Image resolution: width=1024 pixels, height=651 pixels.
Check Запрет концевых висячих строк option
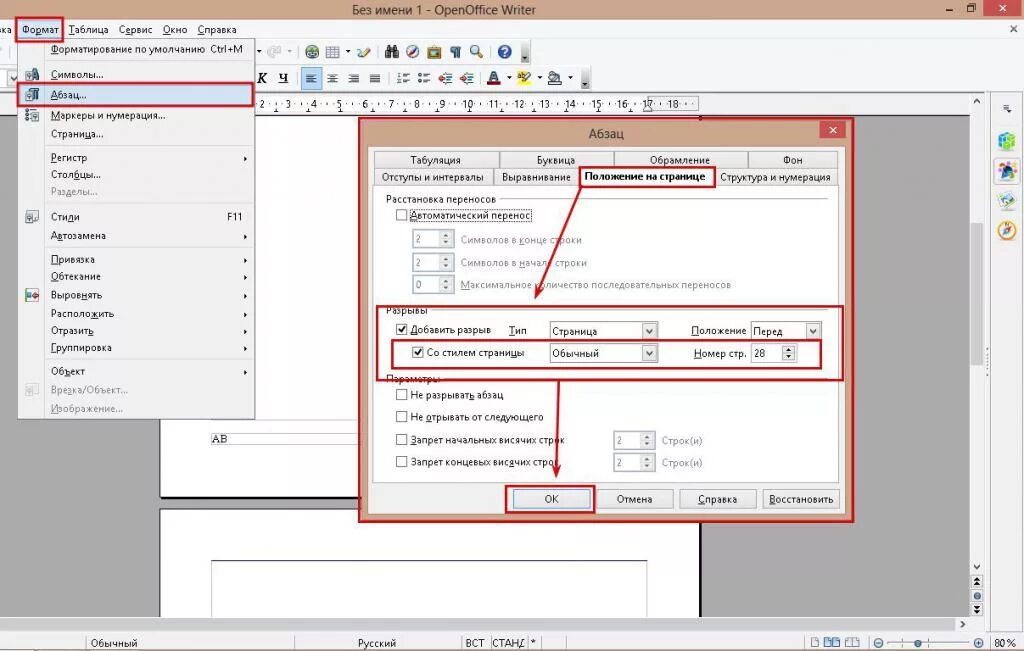point(402,462)
